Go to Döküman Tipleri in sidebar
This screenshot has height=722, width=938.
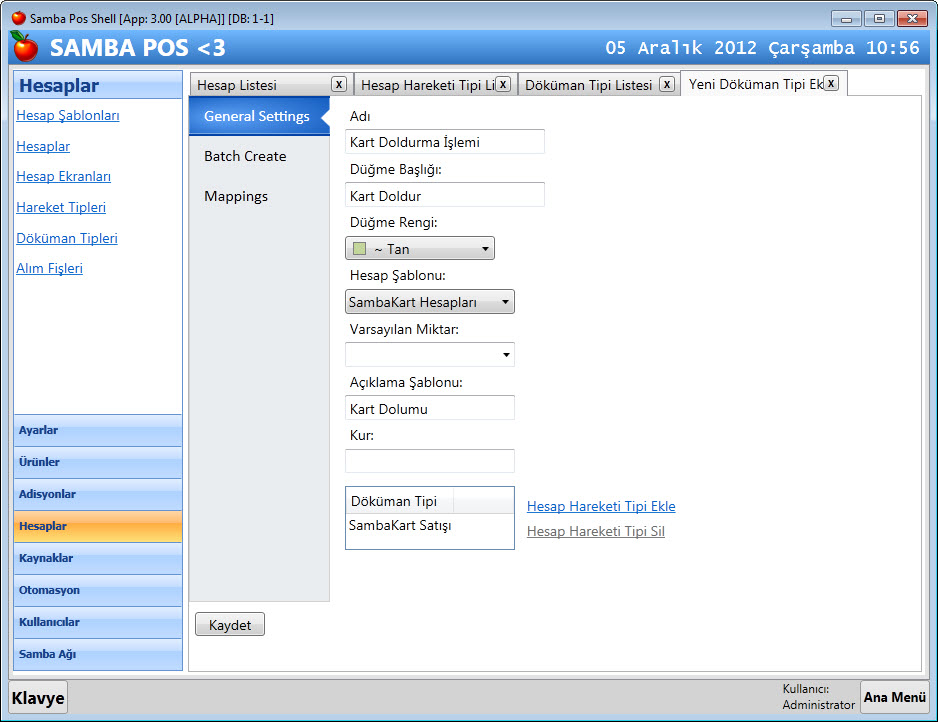point(67,239)
